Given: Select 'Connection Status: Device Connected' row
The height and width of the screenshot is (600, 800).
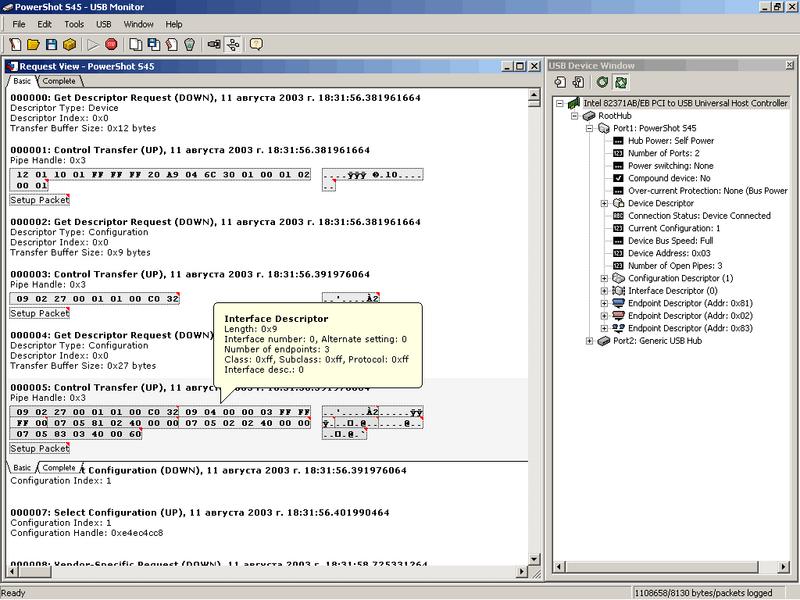Looking at the screenshot, I should point(699,216).
